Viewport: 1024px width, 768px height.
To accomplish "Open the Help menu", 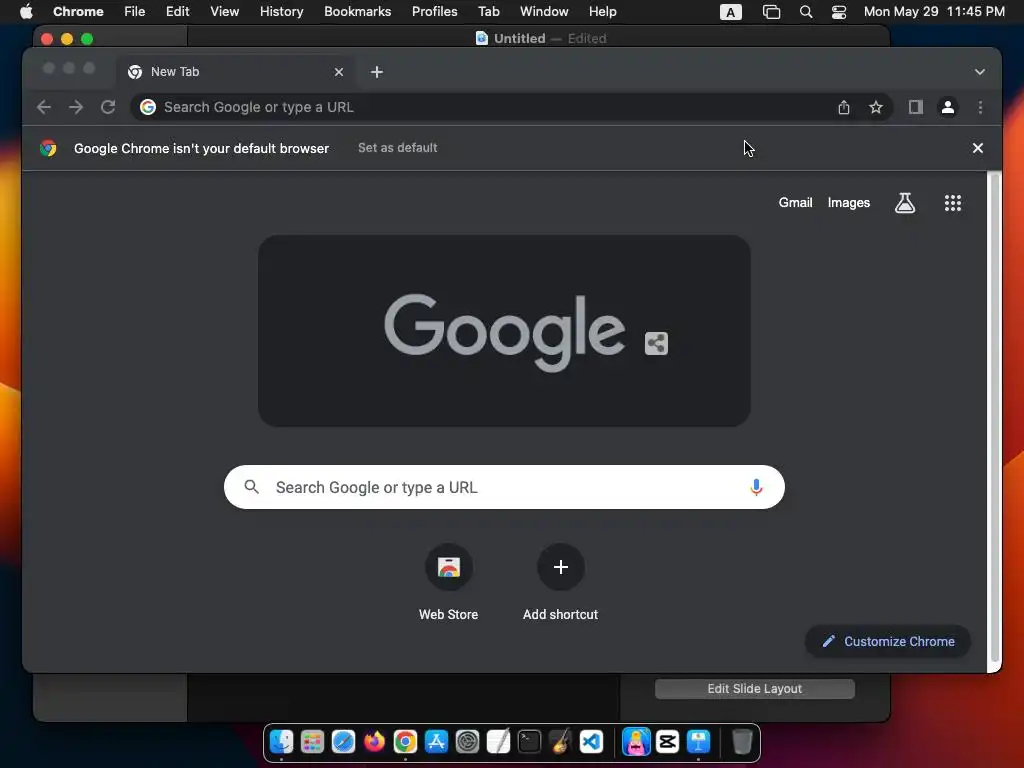I will pos(602,12).
